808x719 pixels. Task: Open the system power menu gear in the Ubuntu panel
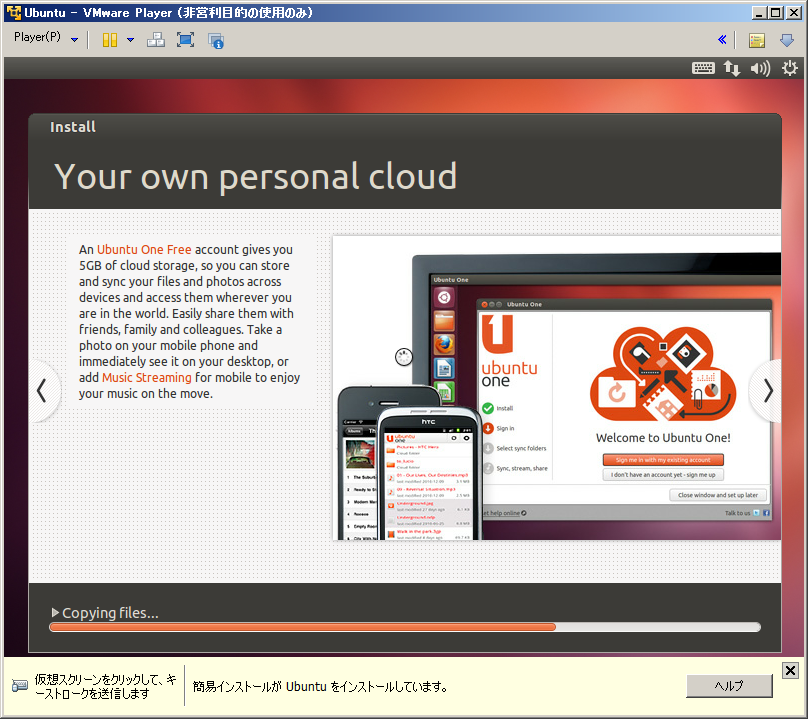coord(789,68)
